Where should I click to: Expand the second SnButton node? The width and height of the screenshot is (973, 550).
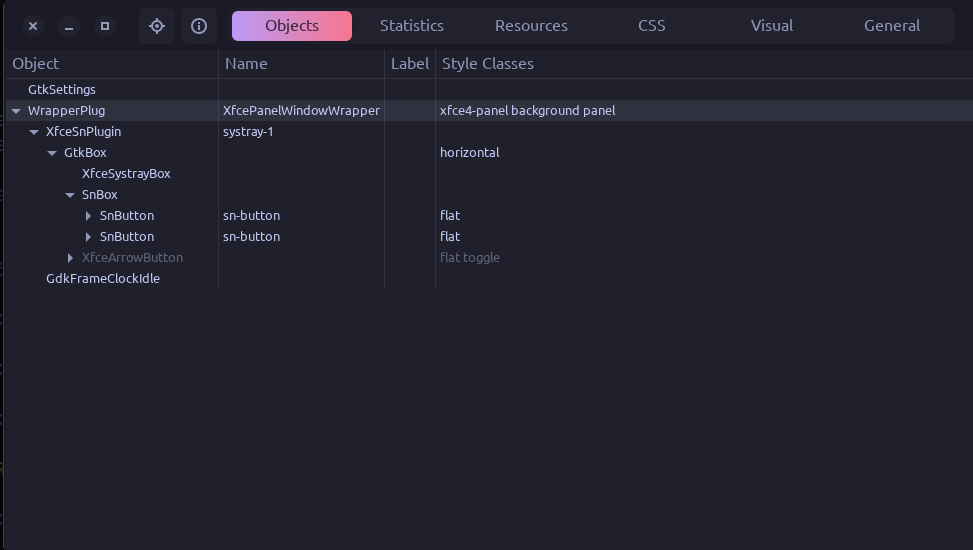(88, 237)
